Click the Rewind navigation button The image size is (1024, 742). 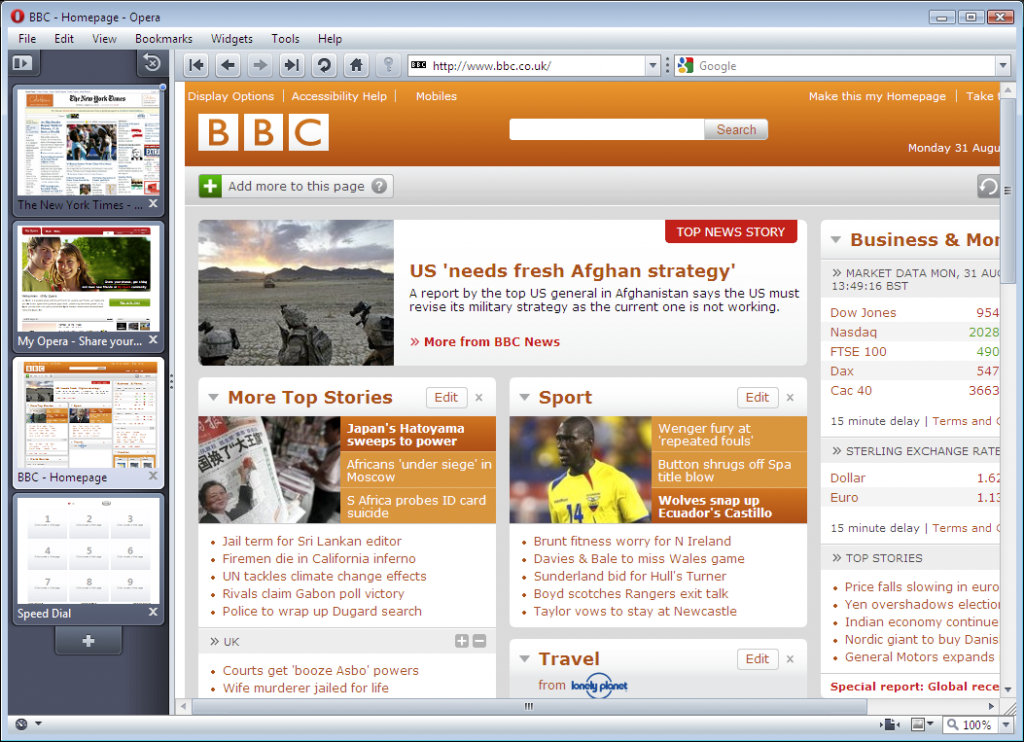point(196,65)
